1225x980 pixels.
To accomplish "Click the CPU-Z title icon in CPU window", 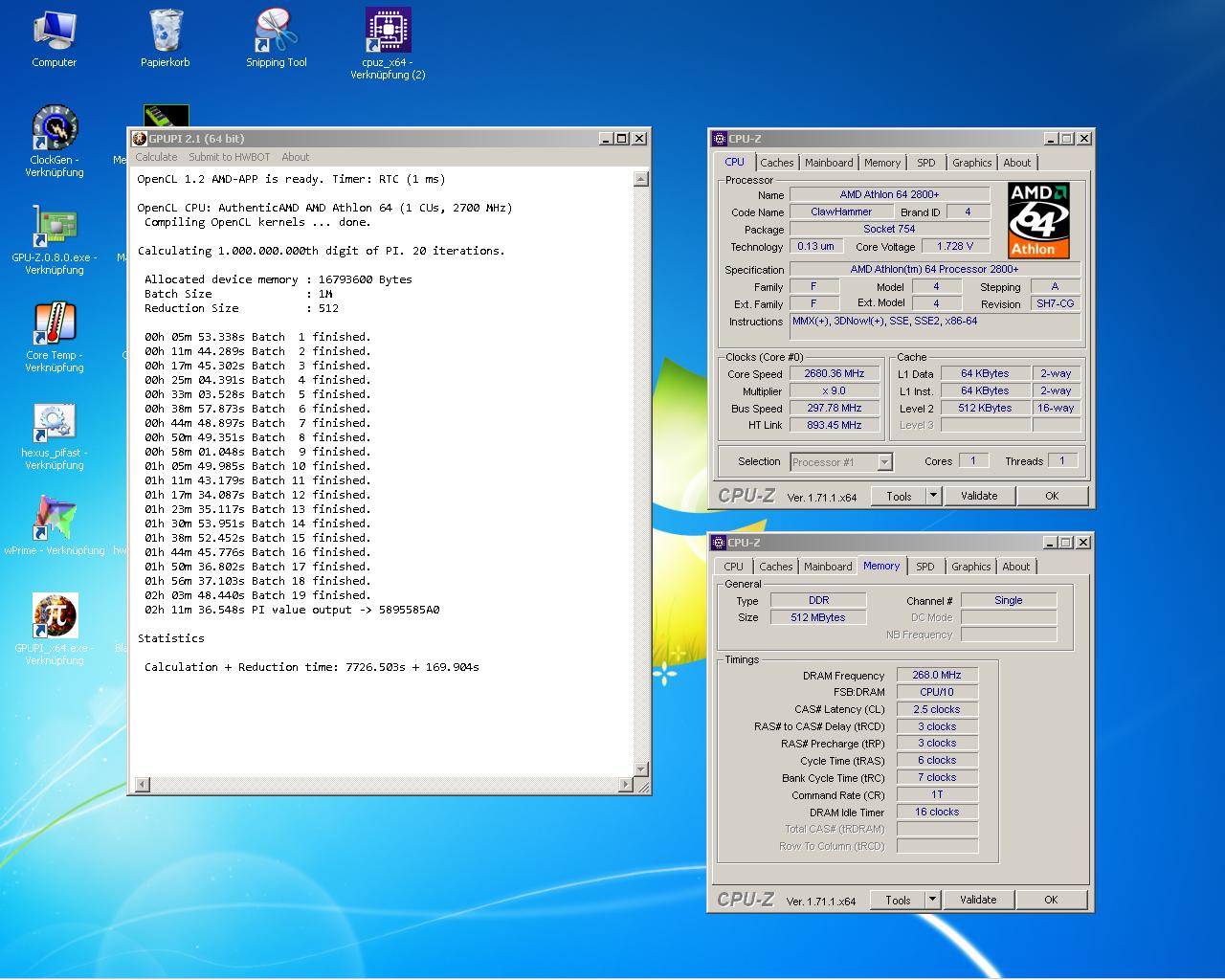I will point(720,139).
